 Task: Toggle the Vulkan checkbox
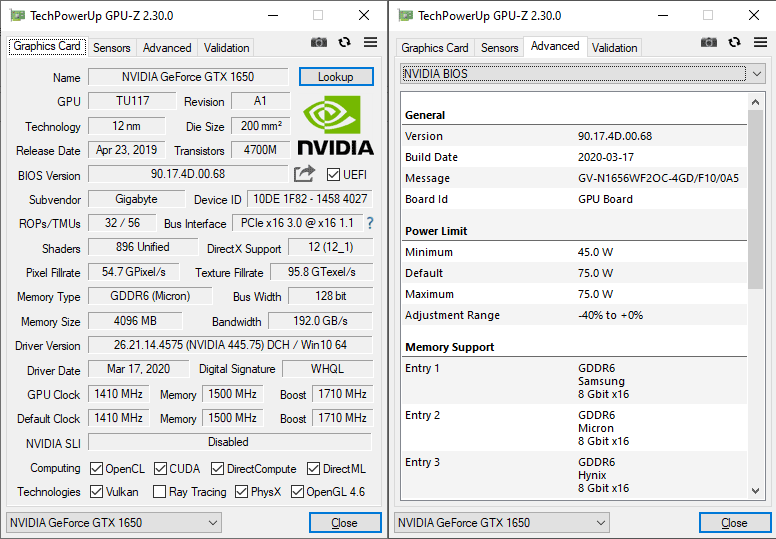pos(97,491)
